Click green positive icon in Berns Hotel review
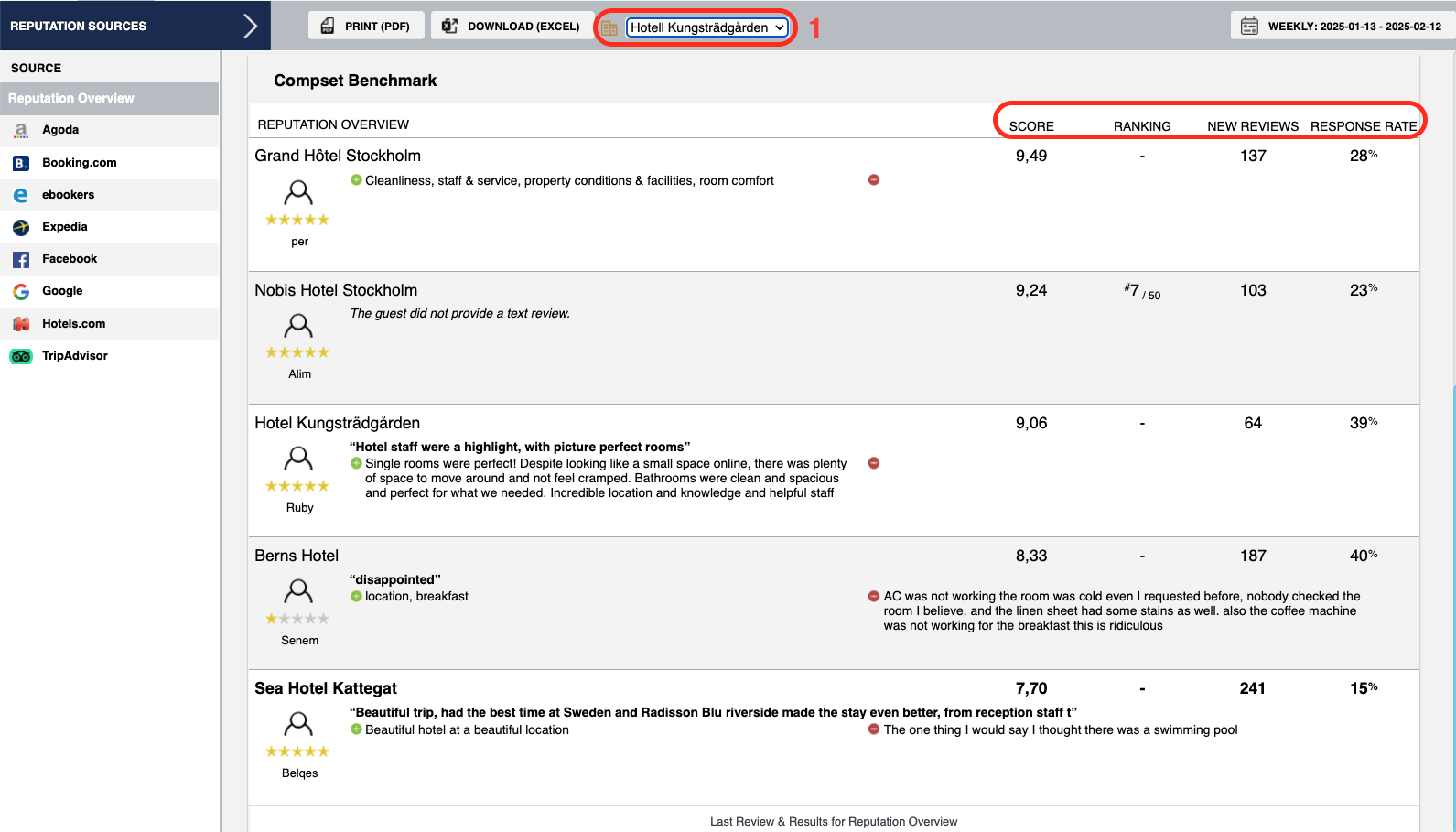The width and height of the screenshot is (1456, 832). [x=356, y=597]
